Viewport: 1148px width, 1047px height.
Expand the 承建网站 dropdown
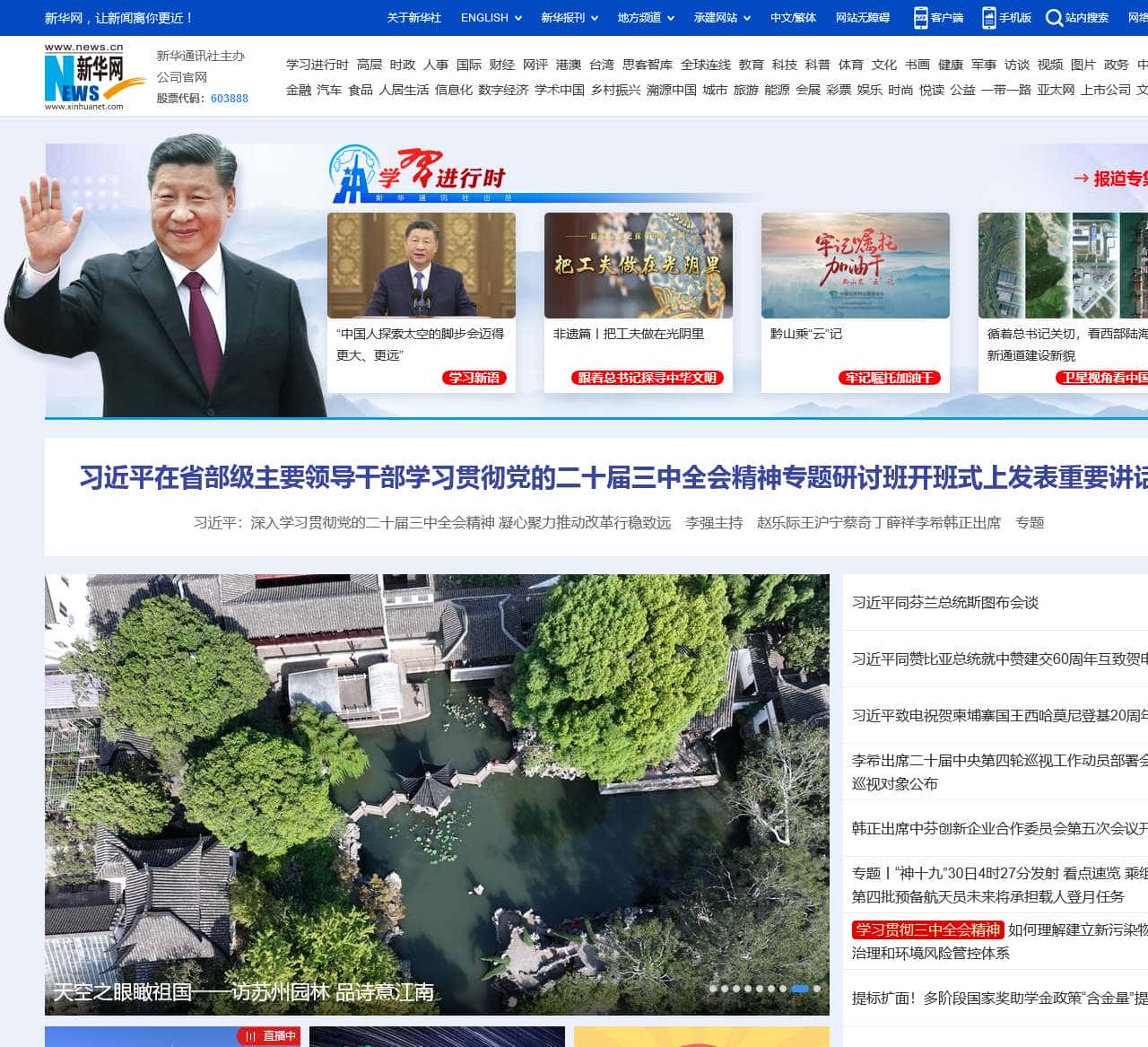point(721,18)
